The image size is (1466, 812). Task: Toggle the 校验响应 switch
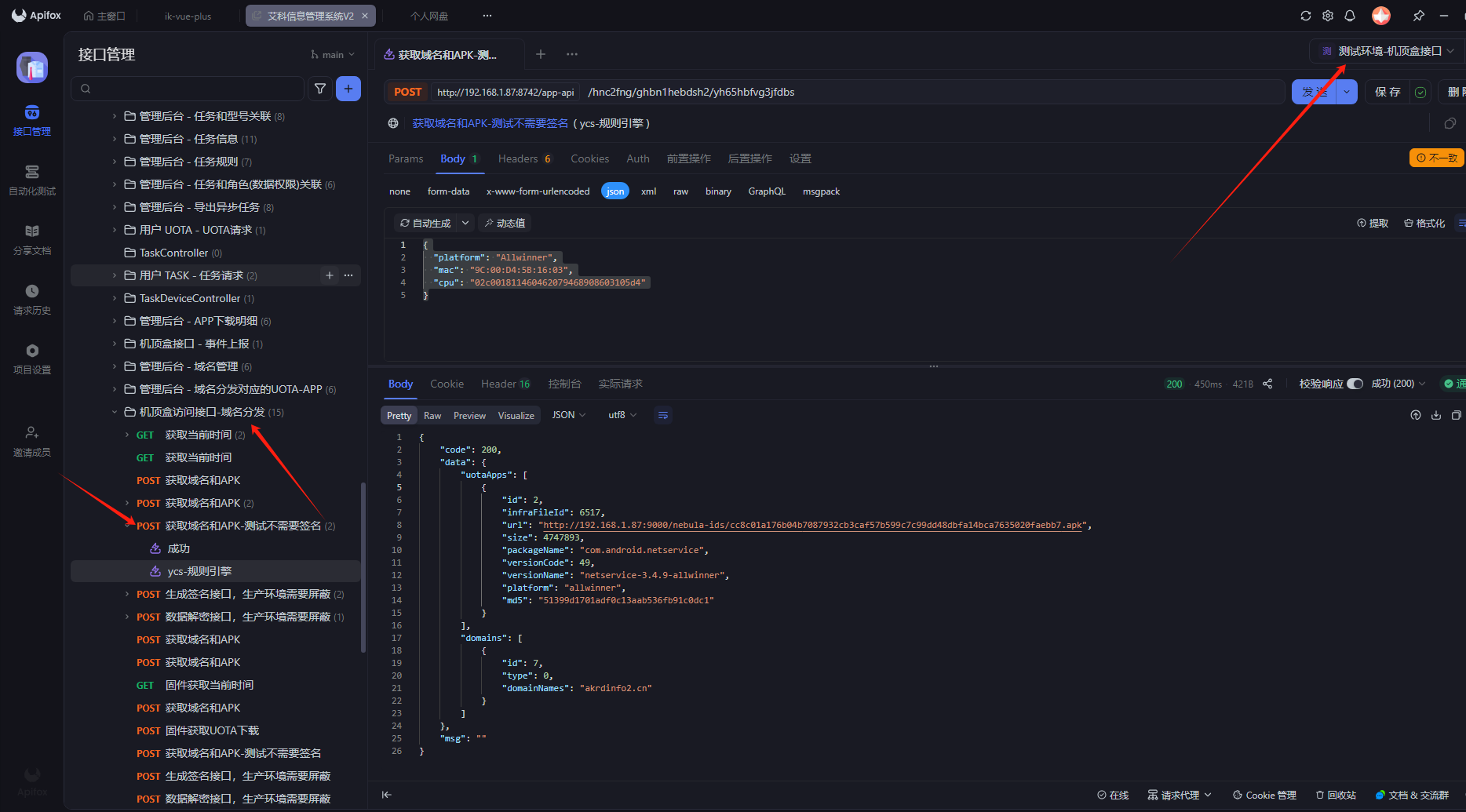[x=1355, y=384]
